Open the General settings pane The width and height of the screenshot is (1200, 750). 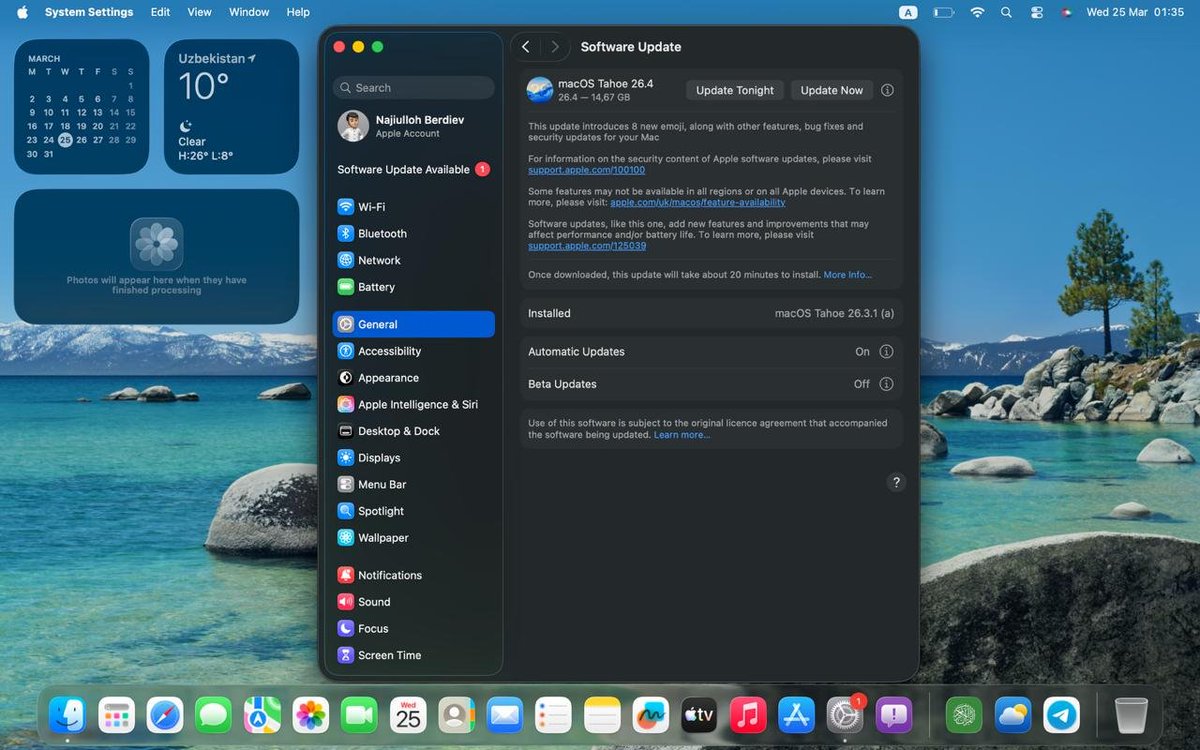[413, 324]
